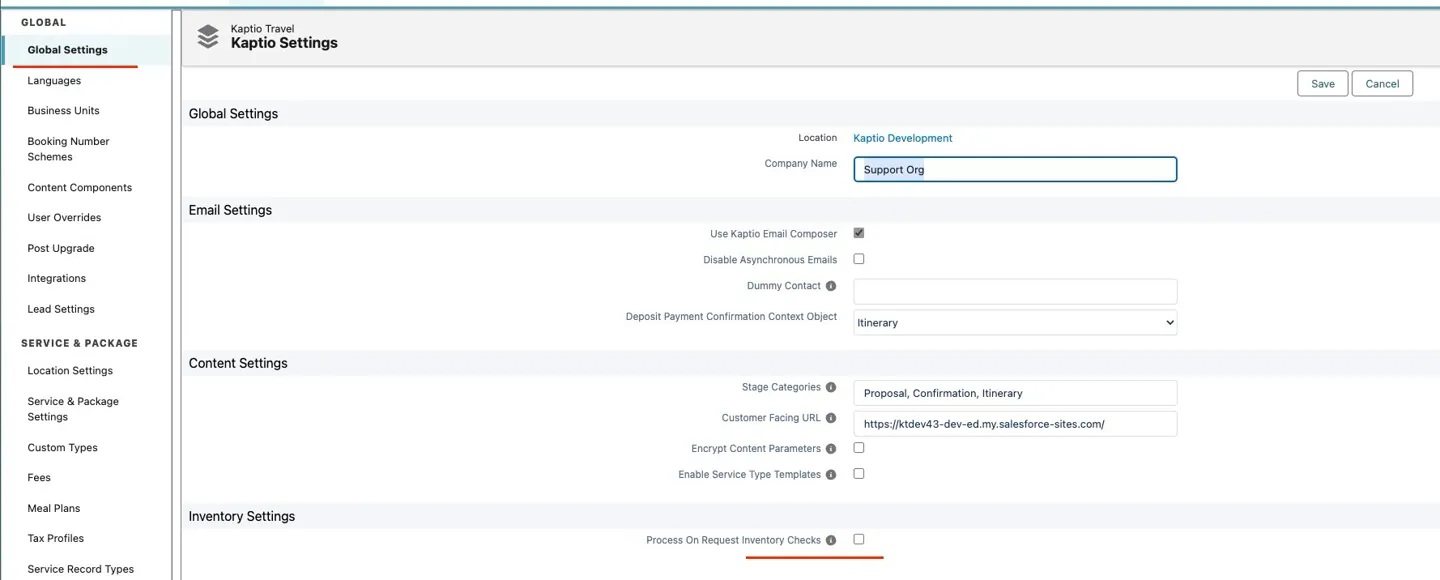Go to Integrations settings page
1440x580 pixels.
tap(57, 279)
